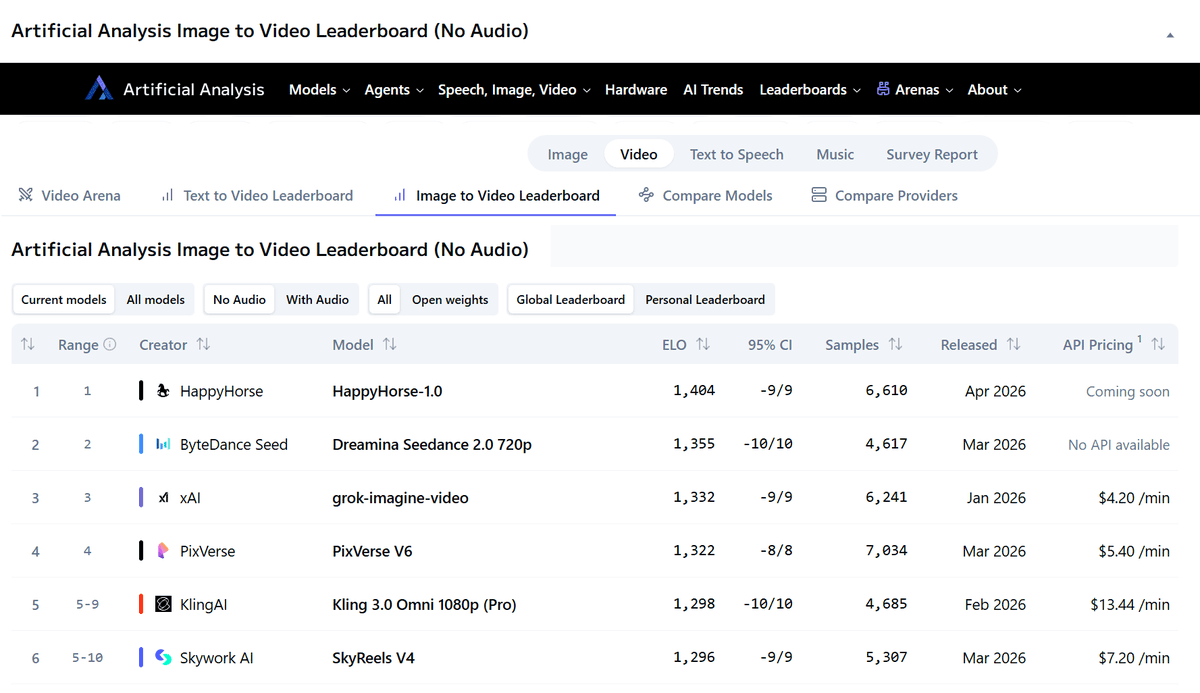
Task: Open the Survey Report tab
Action: [932, 154]
